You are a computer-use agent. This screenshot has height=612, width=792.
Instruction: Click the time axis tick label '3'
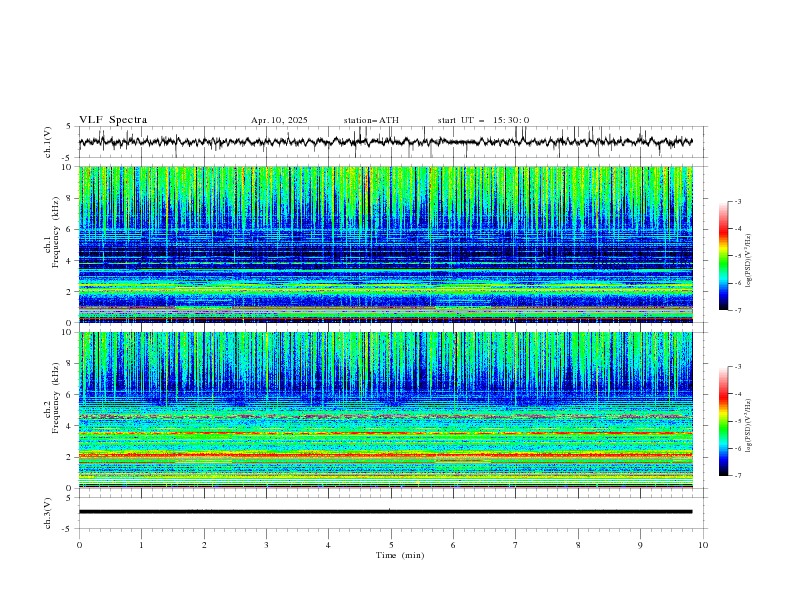[266, 545]
